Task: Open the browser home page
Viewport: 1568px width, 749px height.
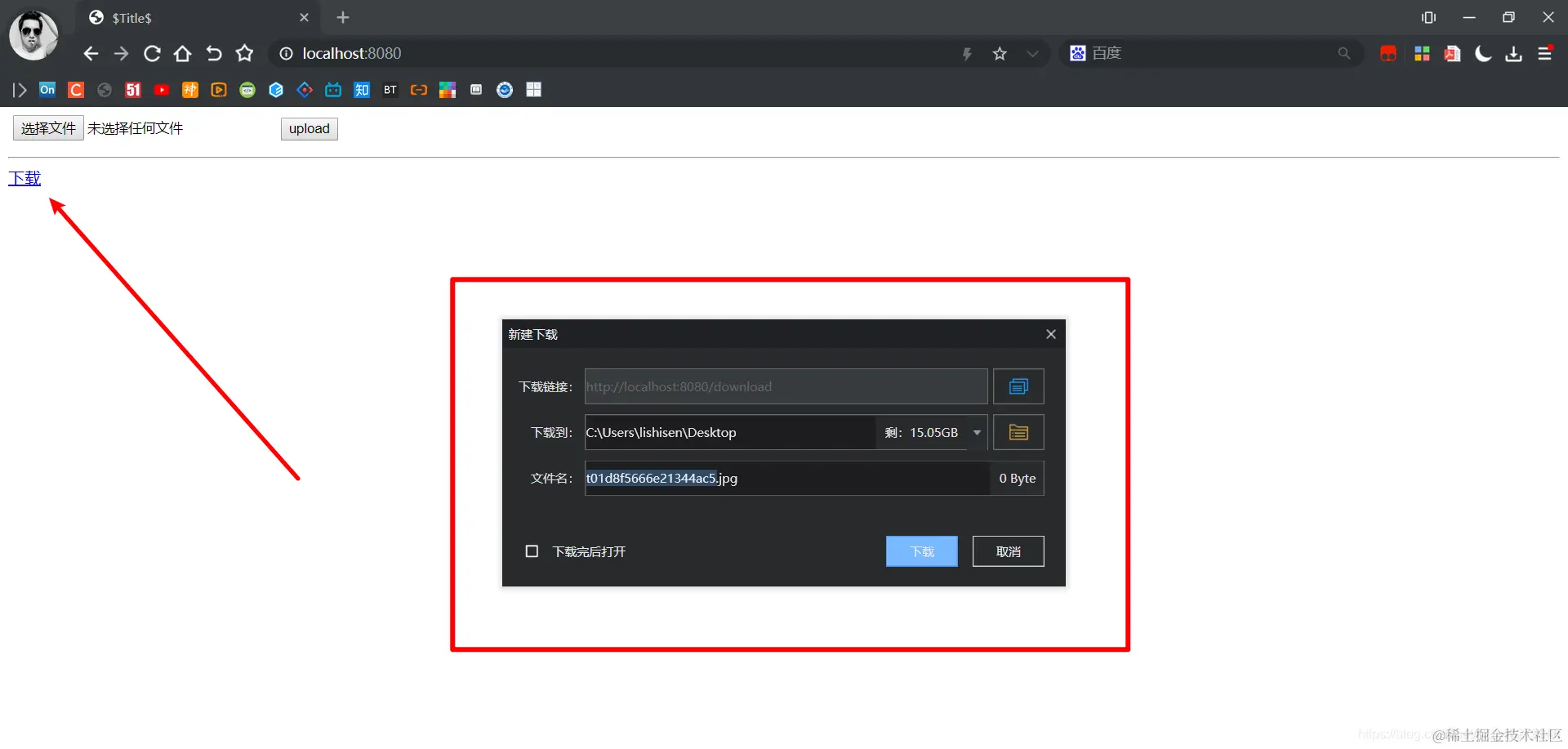Action: (182, 54)
